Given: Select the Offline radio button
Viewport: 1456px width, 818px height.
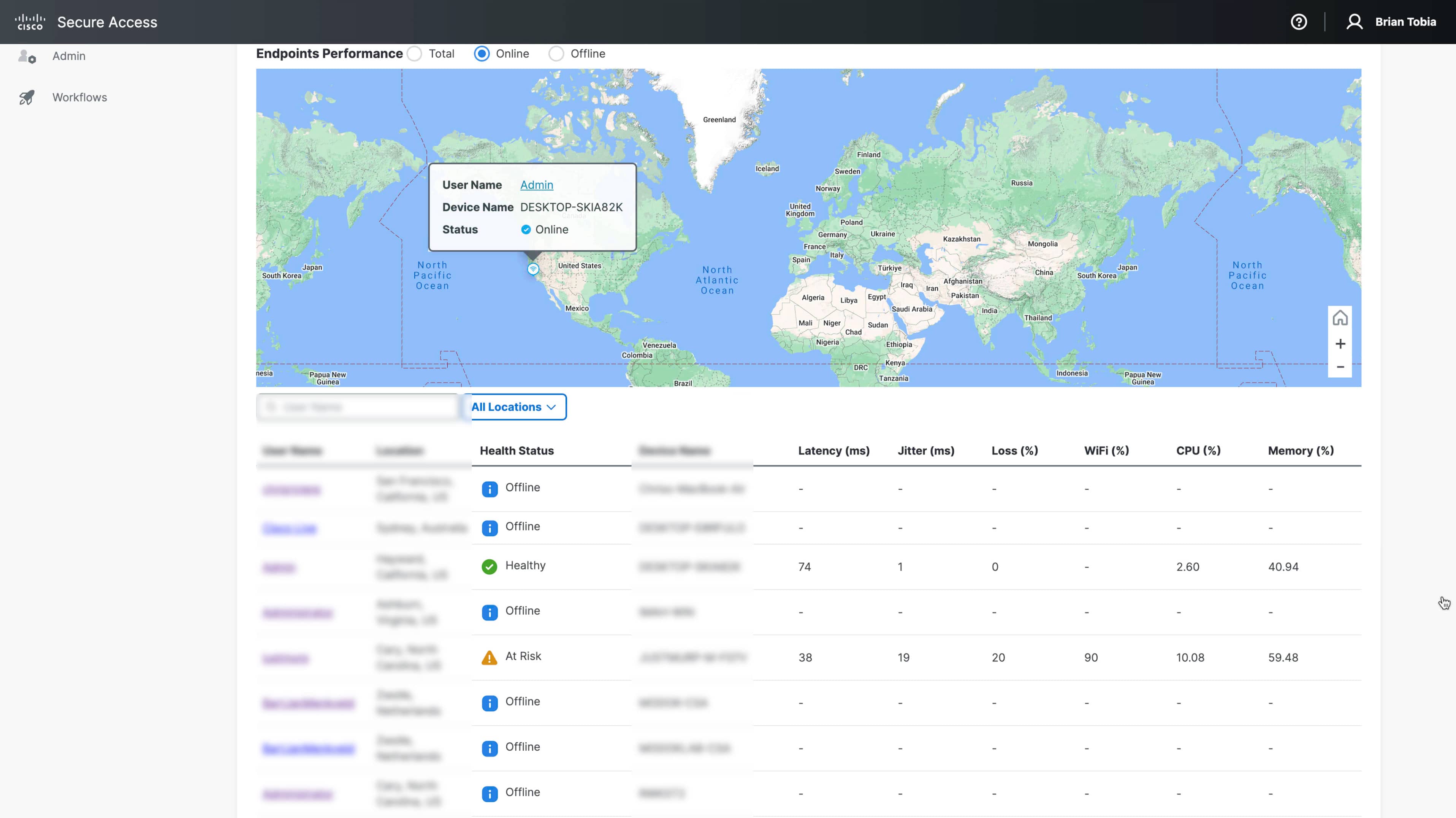Looking at the screenshot, I should 556,54.
